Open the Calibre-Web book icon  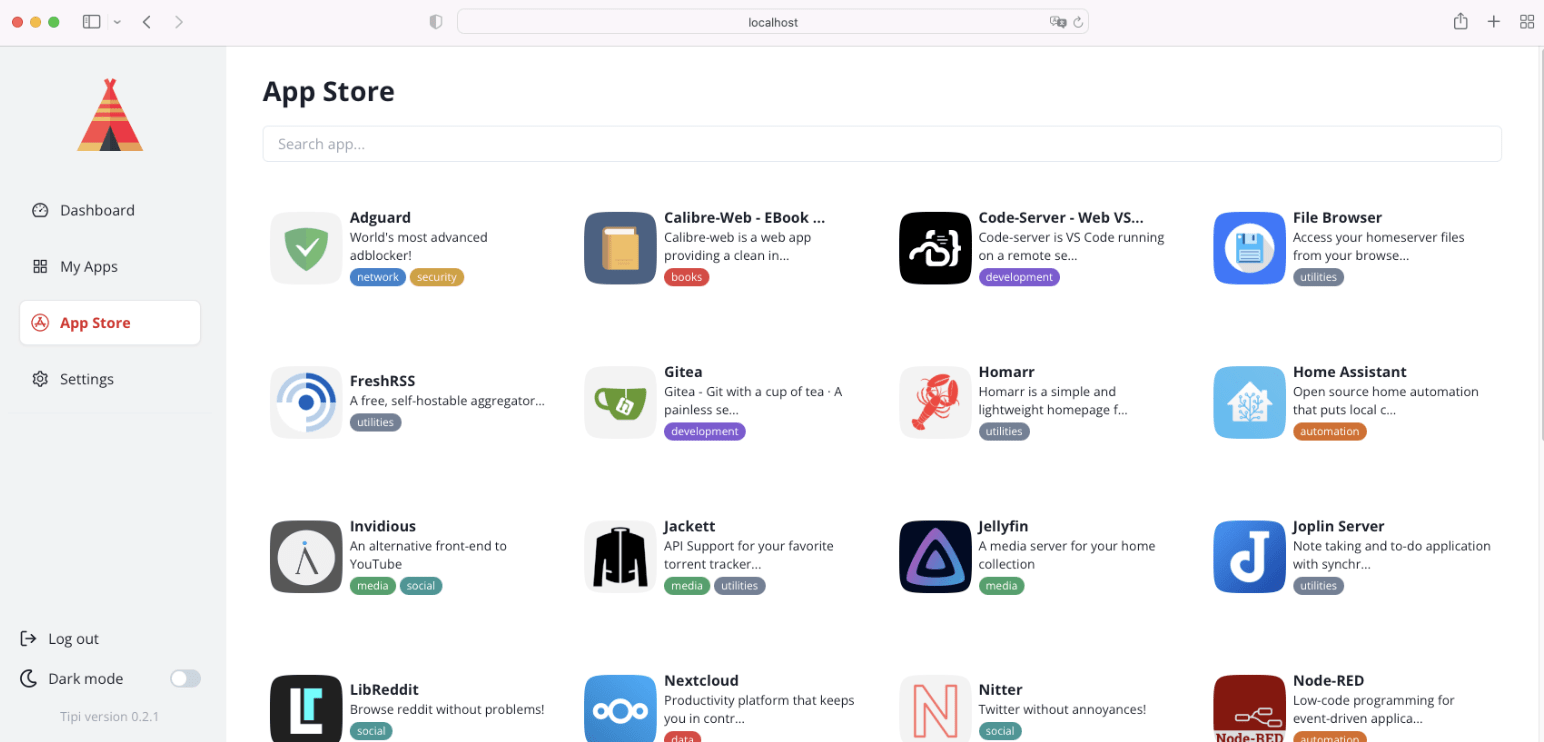pyautogui.click(x=620, y=248)
